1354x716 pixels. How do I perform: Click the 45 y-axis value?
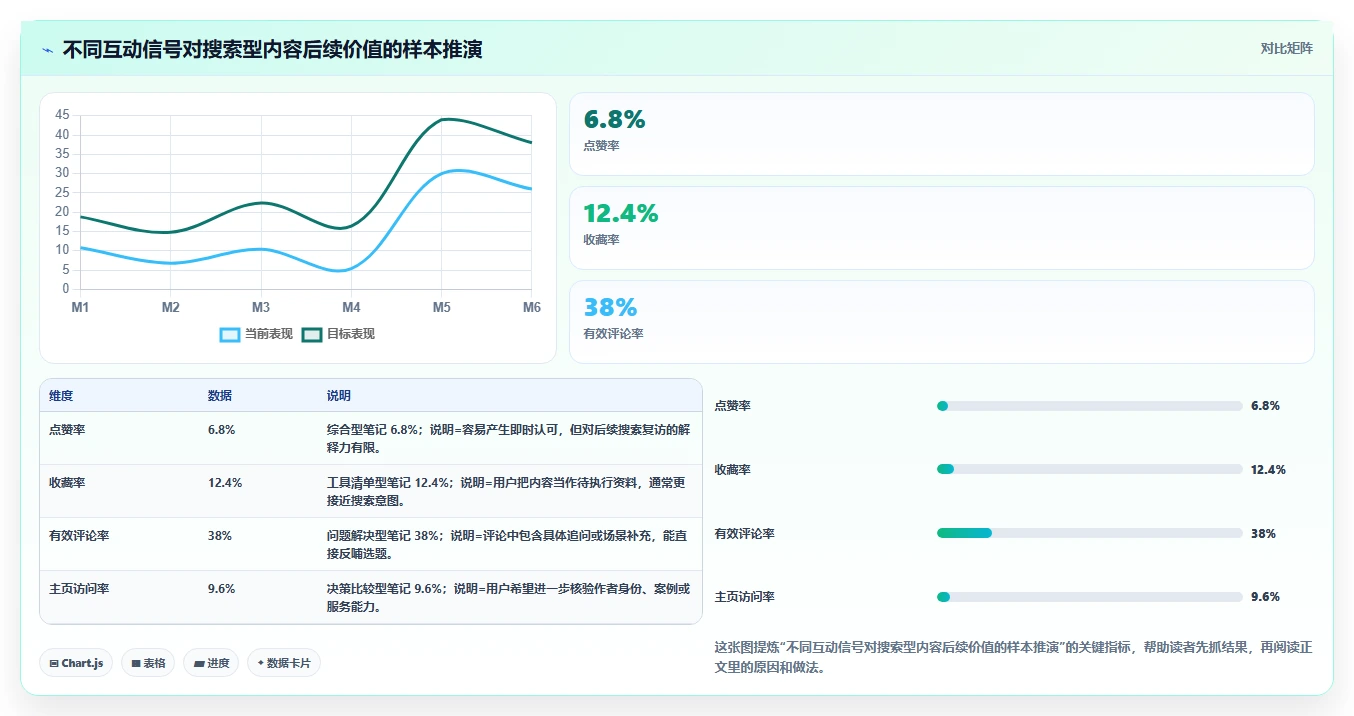click(x=62, y=115)
